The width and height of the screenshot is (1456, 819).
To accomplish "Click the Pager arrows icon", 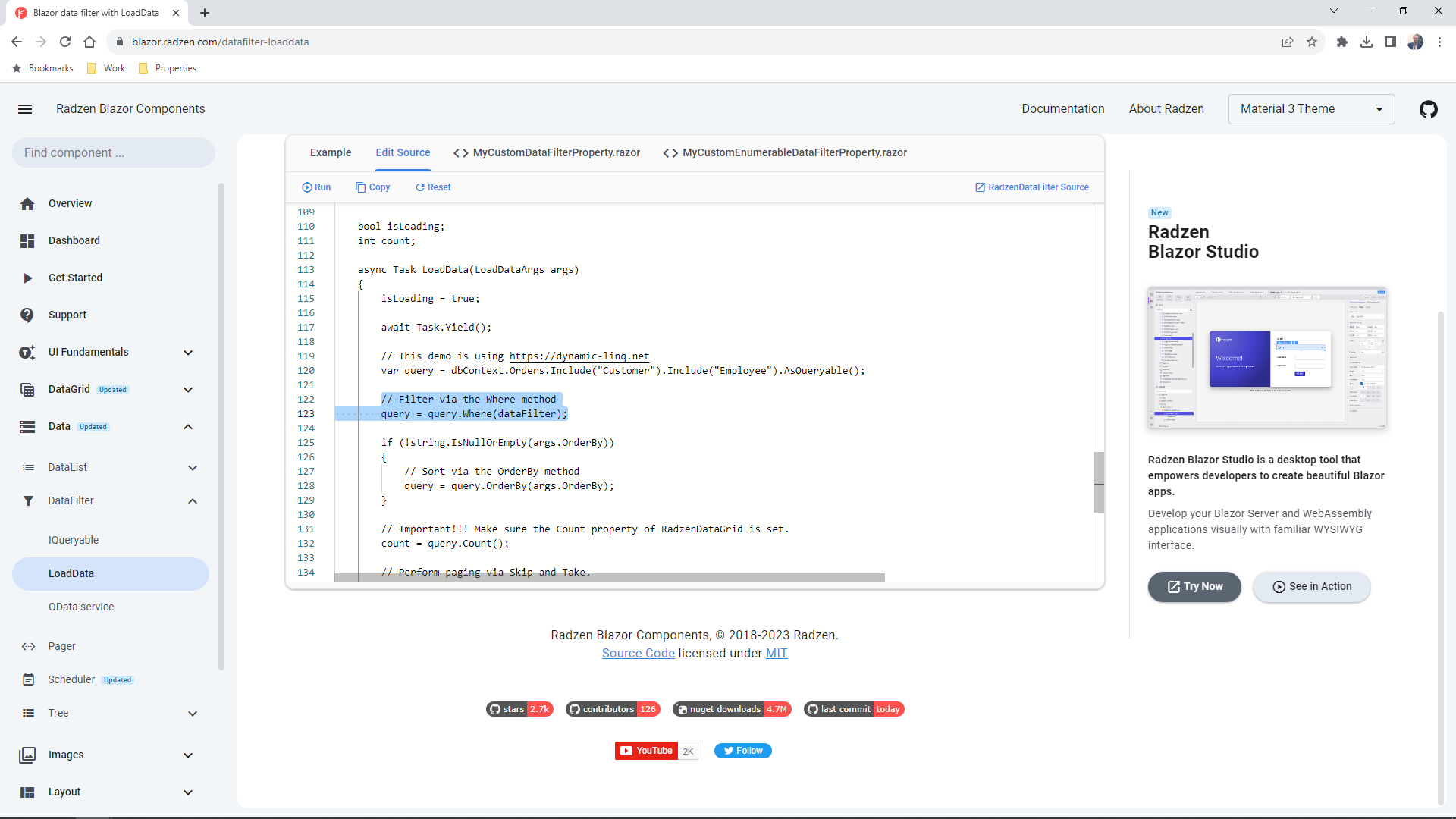I will [28, 646].
